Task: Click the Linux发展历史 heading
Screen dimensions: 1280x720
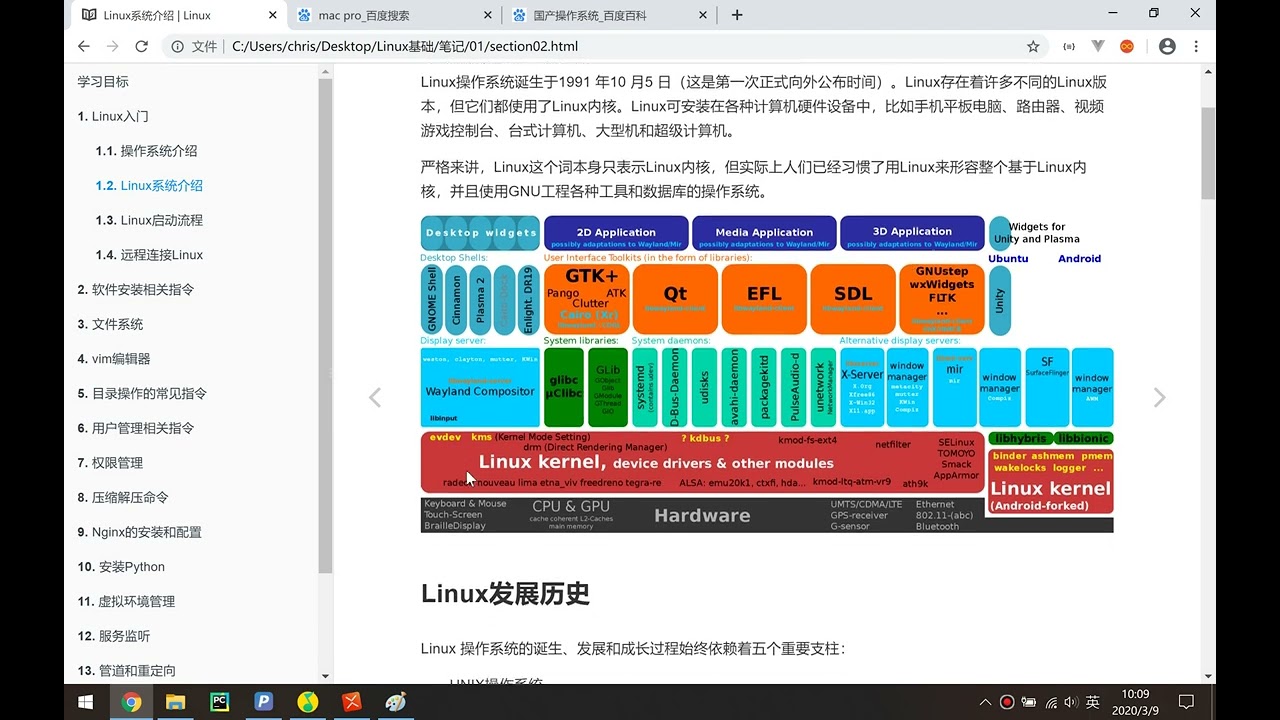Action: tap(505, 594)
